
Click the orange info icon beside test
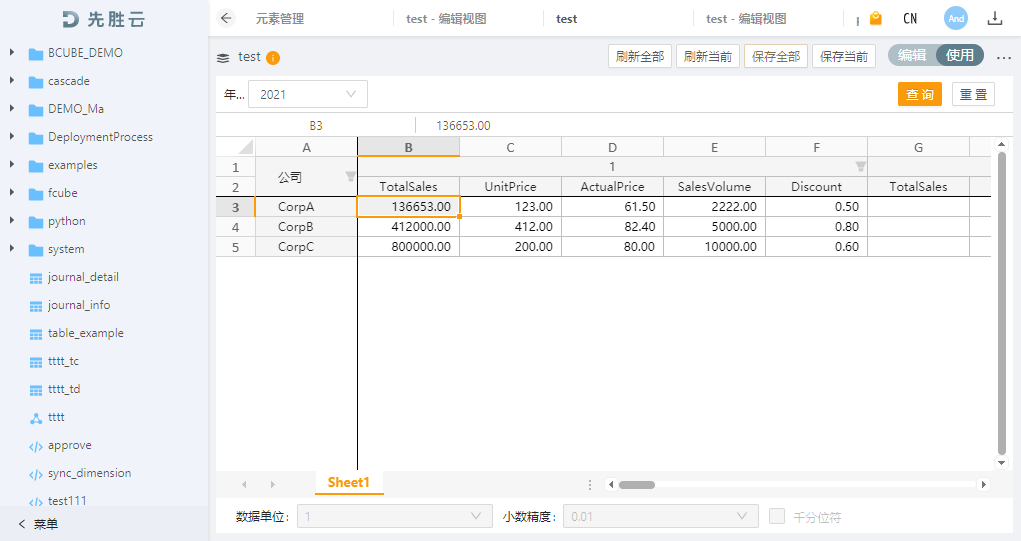(x=273, y=58)
